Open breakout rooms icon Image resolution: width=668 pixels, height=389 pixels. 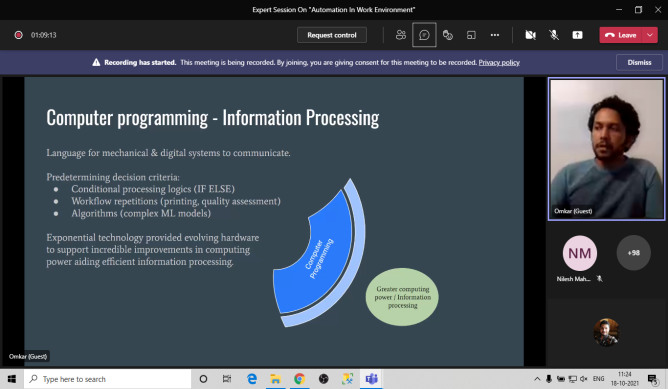click(x=471, y=35)
